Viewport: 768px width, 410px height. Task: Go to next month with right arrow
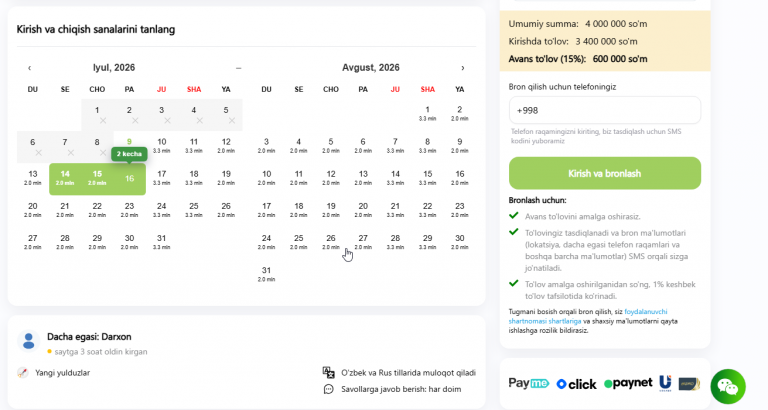[x=463, y=68]
